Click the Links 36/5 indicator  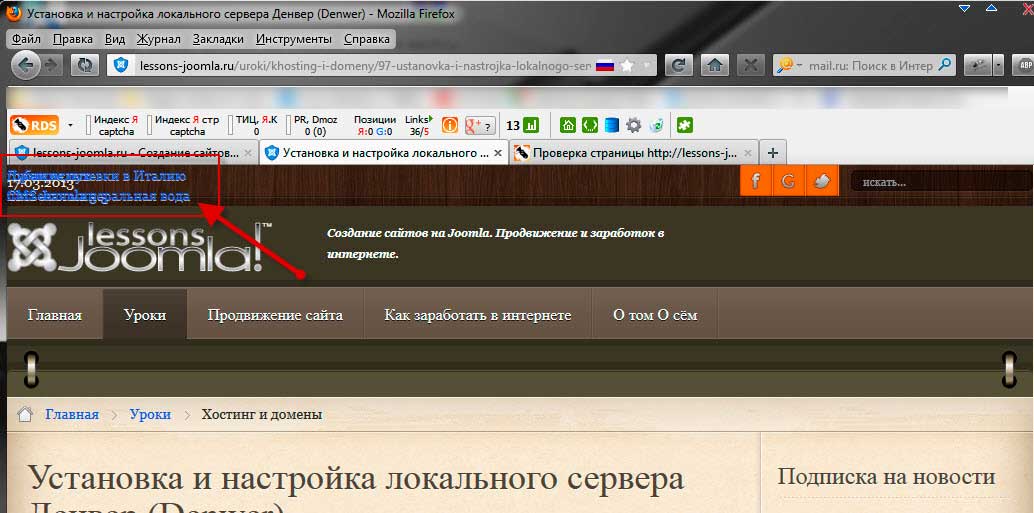[x=418, y=125]
